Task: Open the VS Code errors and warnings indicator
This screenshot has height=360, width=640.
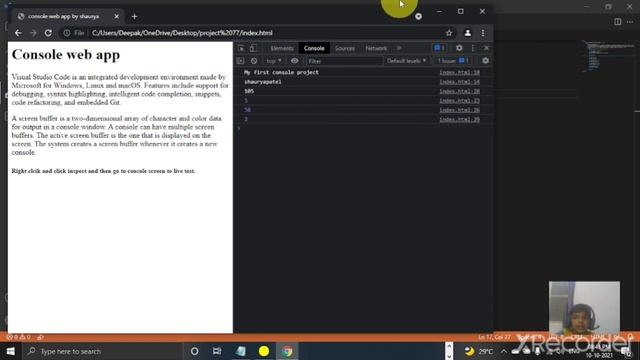Action: (x=18, y=337)
